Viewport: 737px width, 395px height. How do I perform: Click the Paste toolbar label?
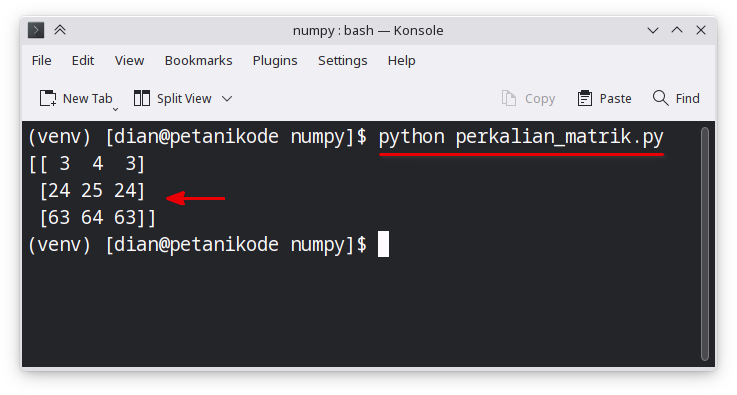[x=615, y=99]
